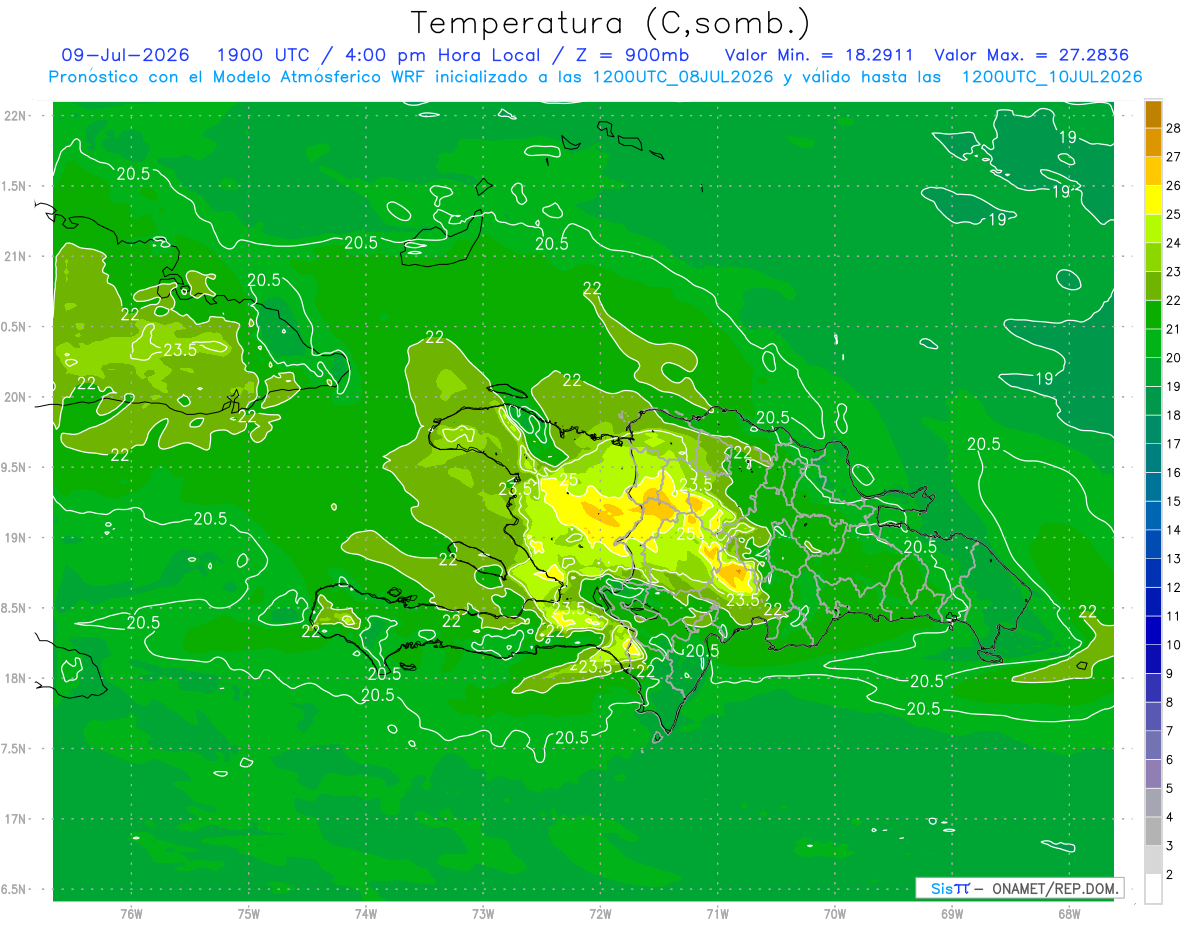Click olive legend swatch between 22 and 23
The height and width of the screenshot is (927, 1200).
click(x=1153, y=286)
